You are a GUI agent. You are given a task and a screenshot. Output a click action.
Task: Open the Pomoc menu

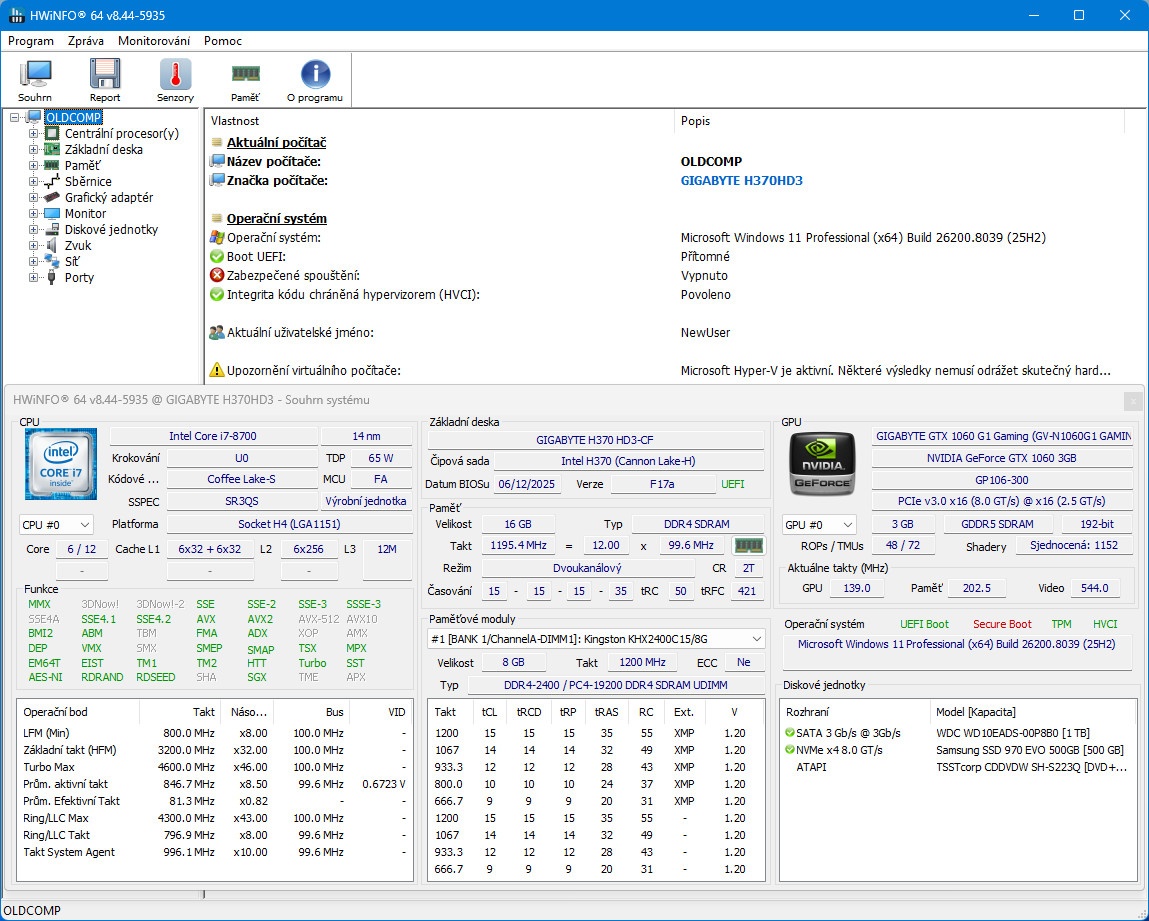click(x=222, y=41)
